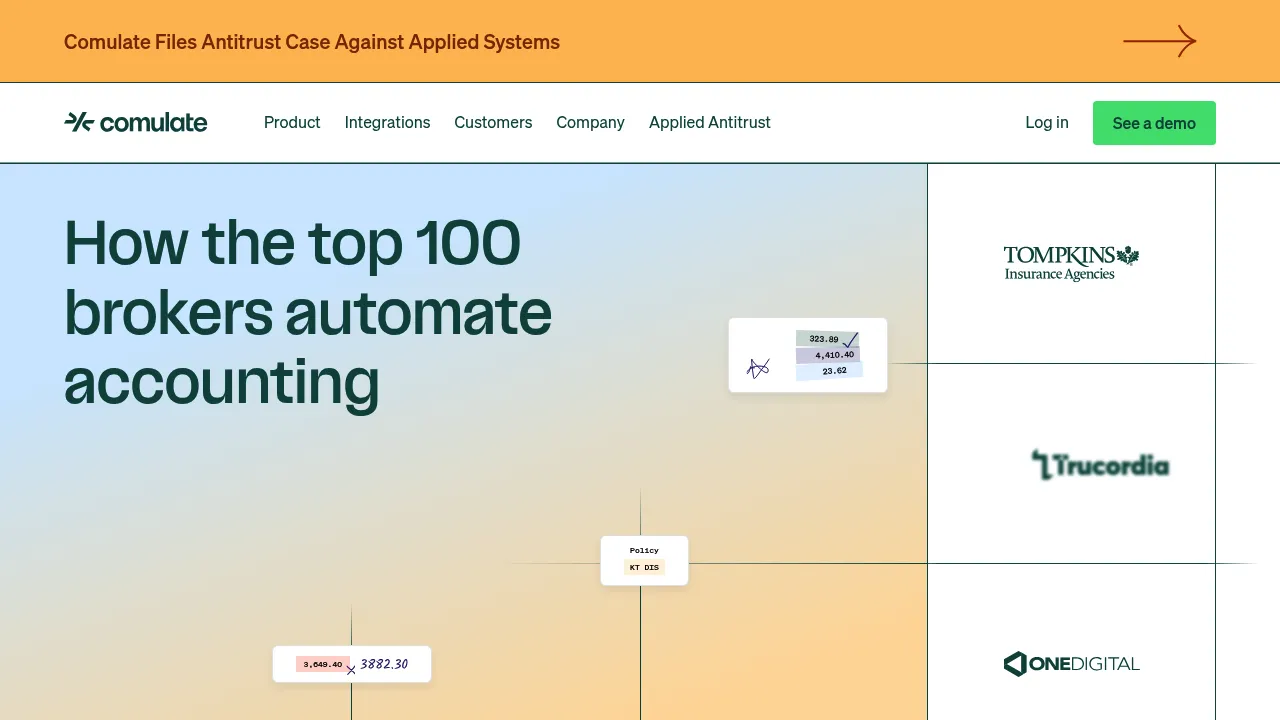Open the Integrations menu item
Viewport: 1280px width, 720px height.
click(x=387, y=122)
